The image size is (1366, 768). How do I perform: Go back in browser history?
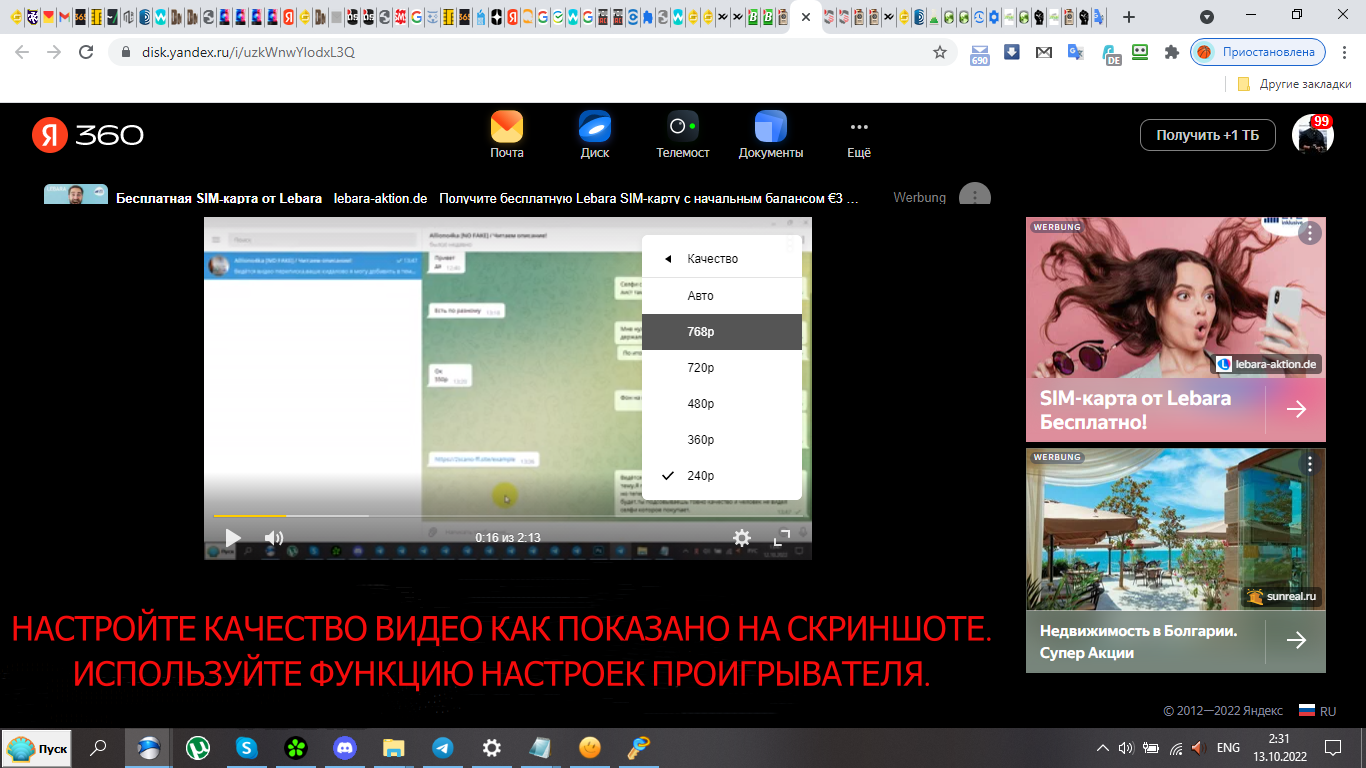pos(22,52)
